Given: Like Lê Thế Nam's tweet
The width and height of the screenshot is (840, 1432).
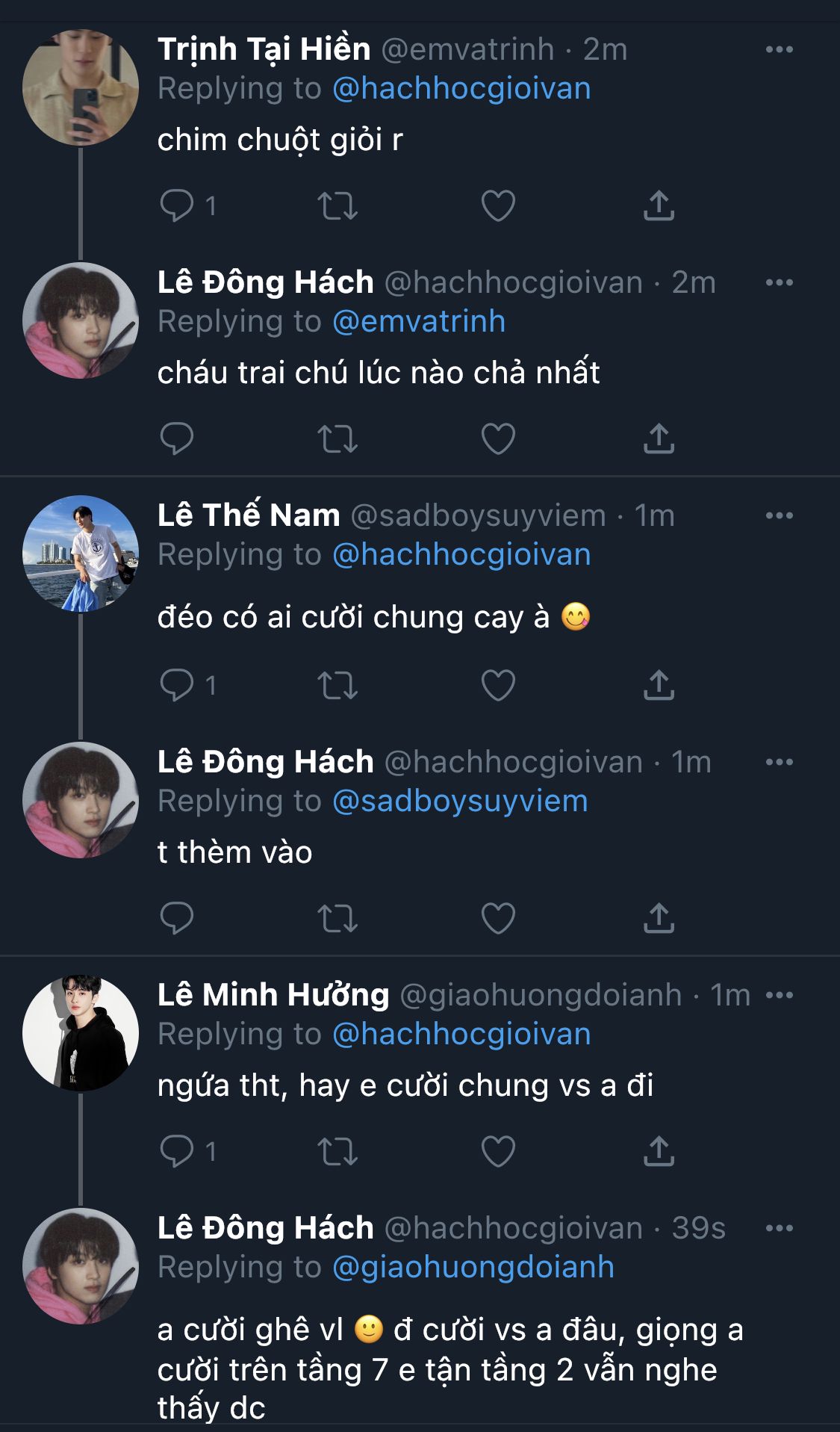Looking at the screenshot, I should (498, 685).
